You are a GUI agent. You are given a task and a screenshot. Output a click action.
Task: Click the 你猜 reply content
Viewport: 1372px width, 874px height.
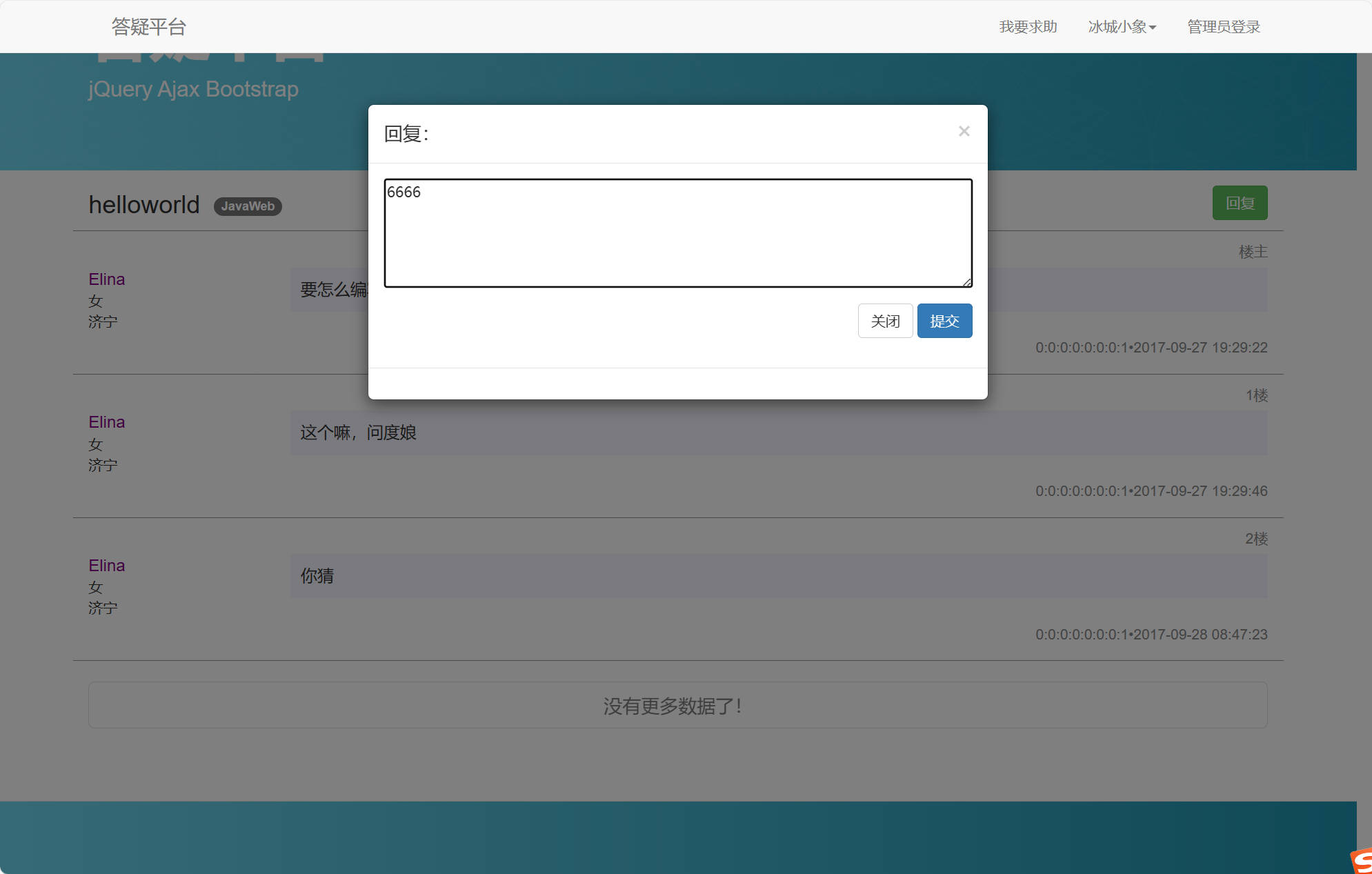[316, 576]
